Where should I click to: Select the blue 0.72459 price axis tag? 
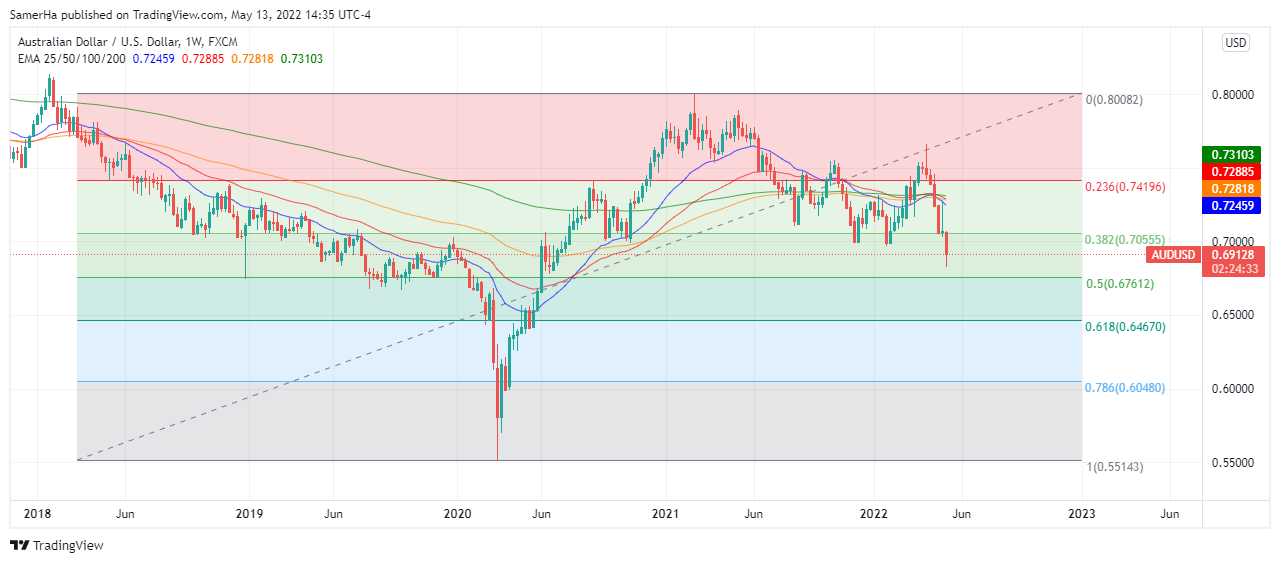point(1233,205)
